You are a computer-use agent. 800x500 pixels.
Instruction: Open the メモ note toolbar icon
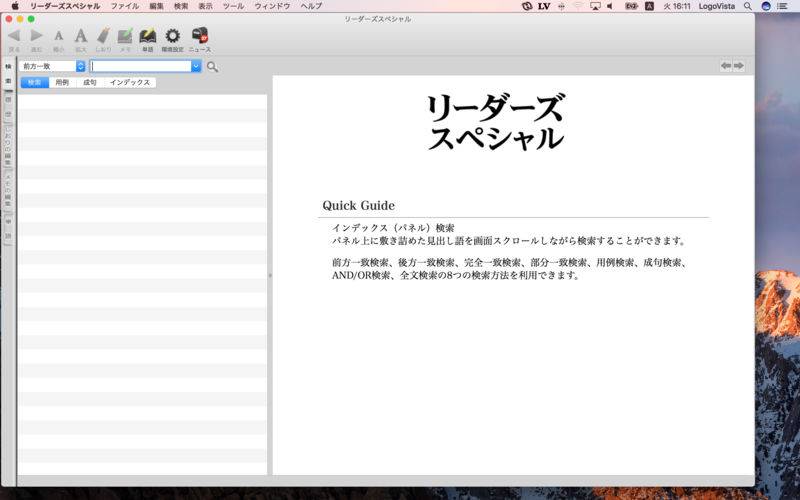[x=125, y=36]
